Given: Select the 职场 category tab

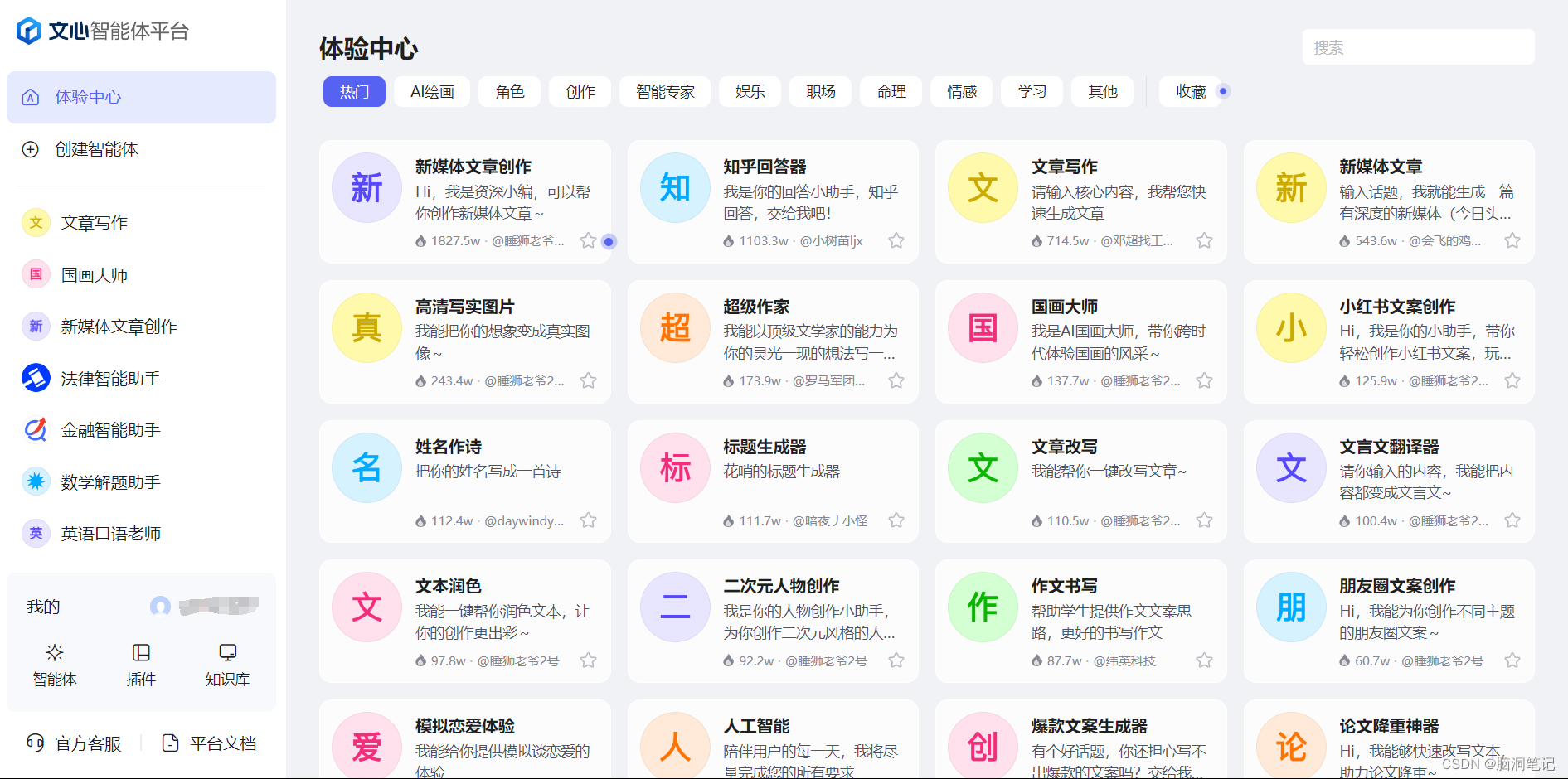Looking at the screenshot, I should pos(821,92).
